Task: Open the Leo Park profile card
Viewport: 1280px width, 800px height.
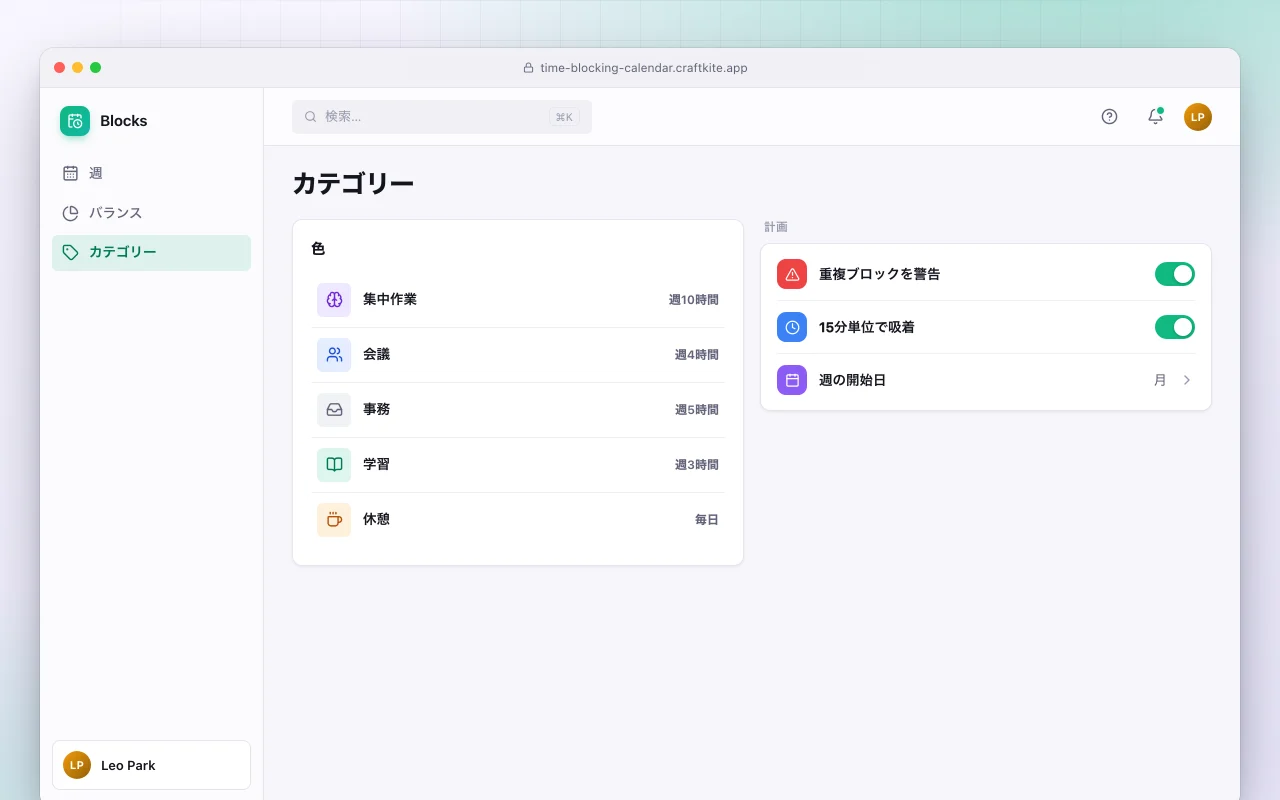Action: click(x=151, y=765)
